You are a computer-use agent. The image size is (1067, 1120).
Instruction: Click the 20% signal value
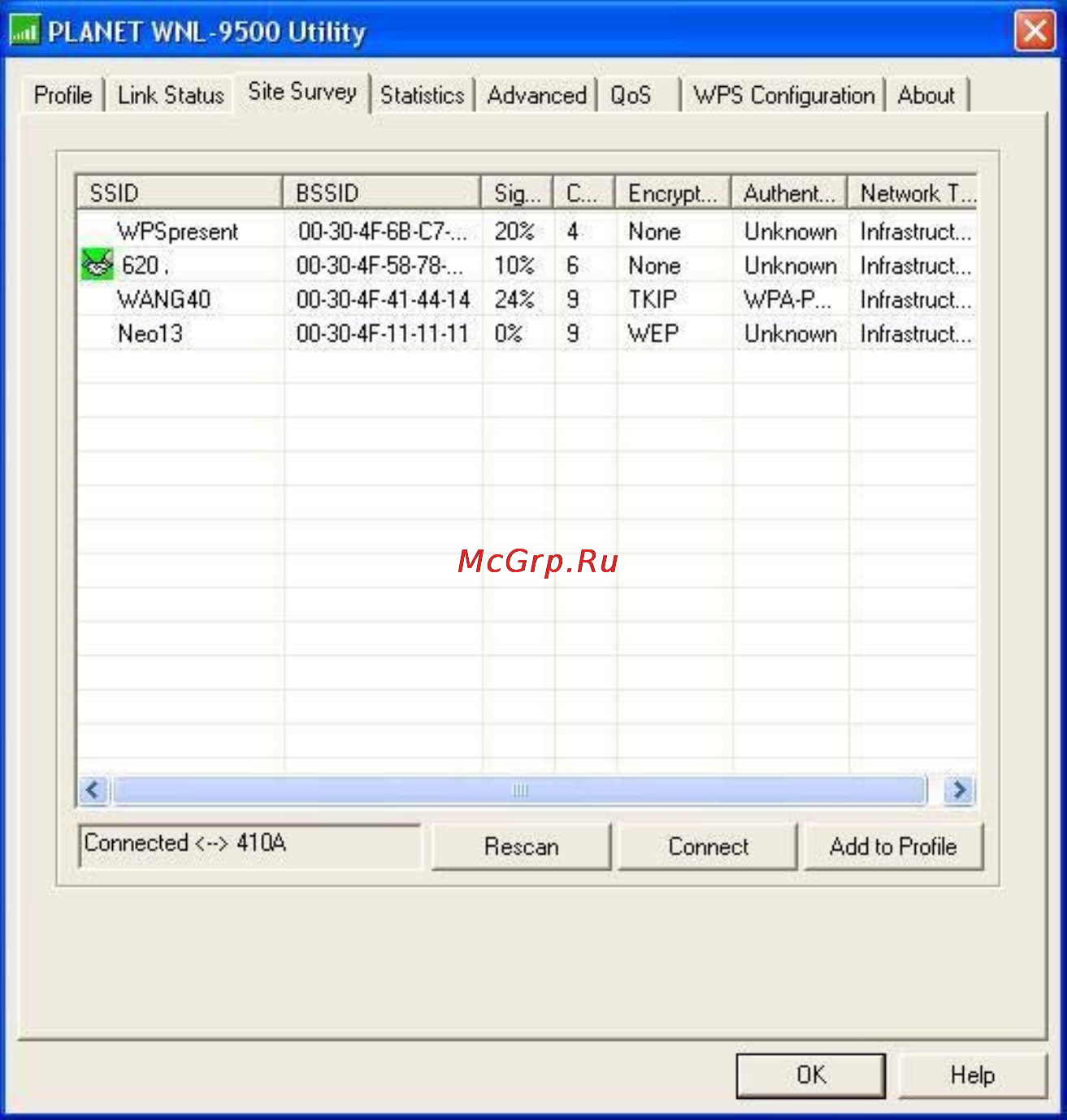pos(514,232)
